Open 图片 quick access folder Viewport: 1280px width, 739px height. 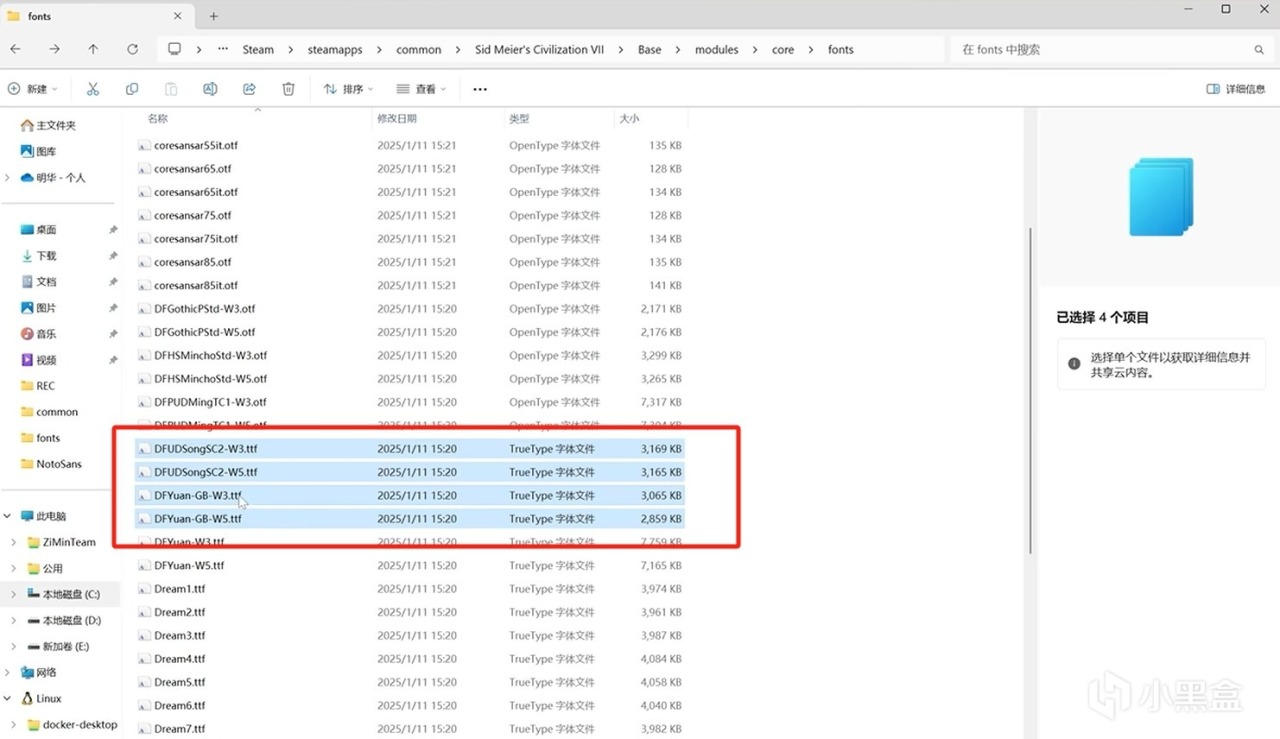coord(39,307)
